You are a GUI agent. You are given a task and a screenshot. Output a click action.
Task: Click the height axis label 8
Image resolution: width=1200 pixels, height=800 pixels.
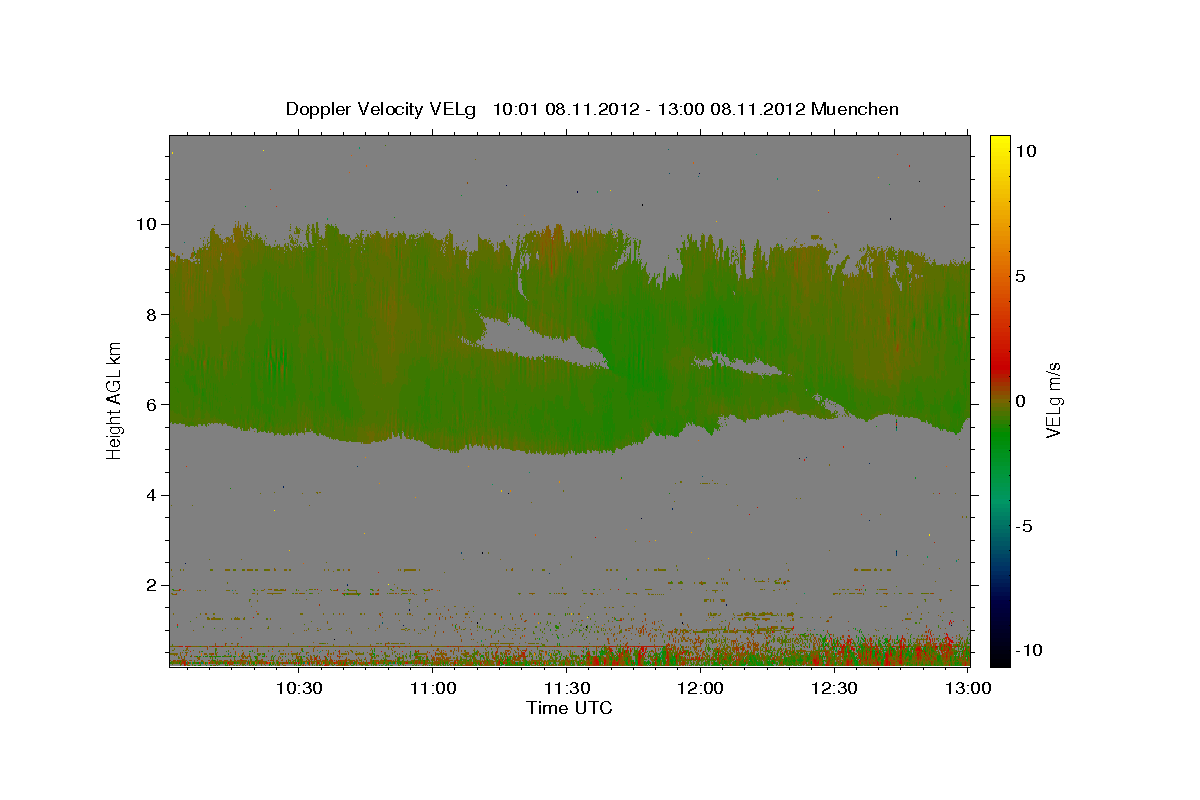[153, 314]
